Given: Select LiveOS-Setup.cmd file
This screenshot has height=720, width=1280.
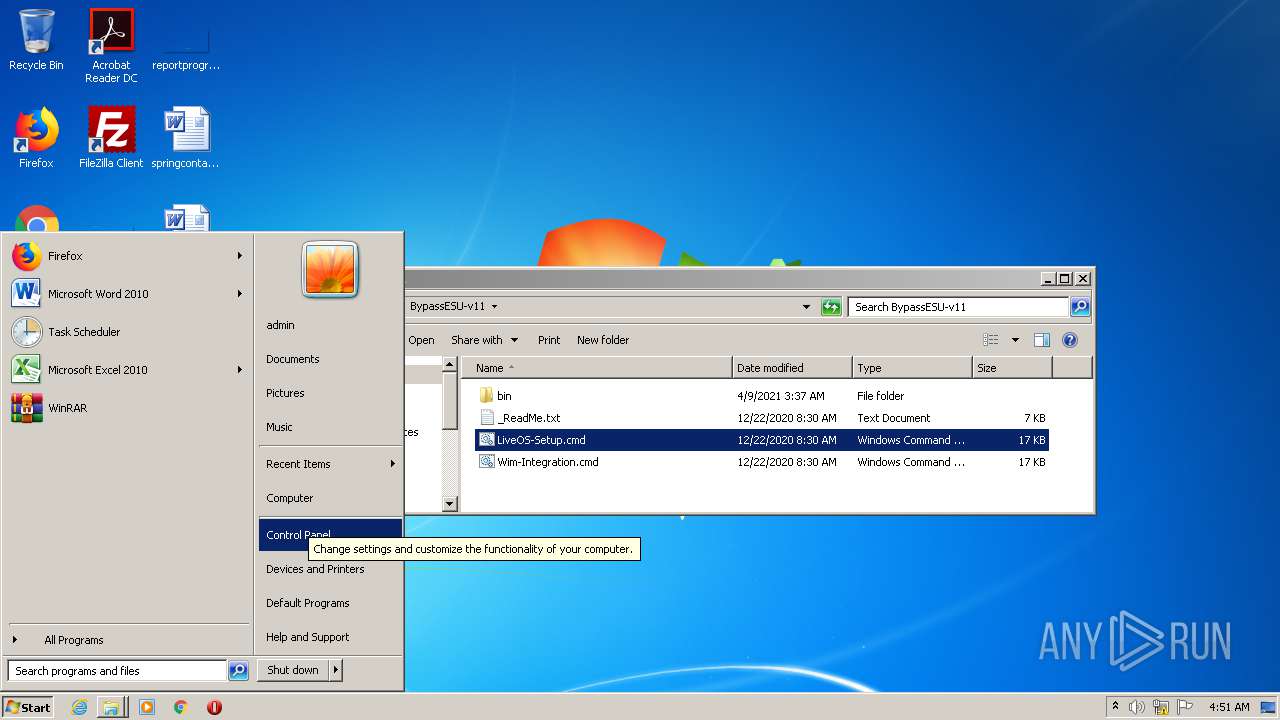Looking at the screenshot, I should tap(762, 440).
